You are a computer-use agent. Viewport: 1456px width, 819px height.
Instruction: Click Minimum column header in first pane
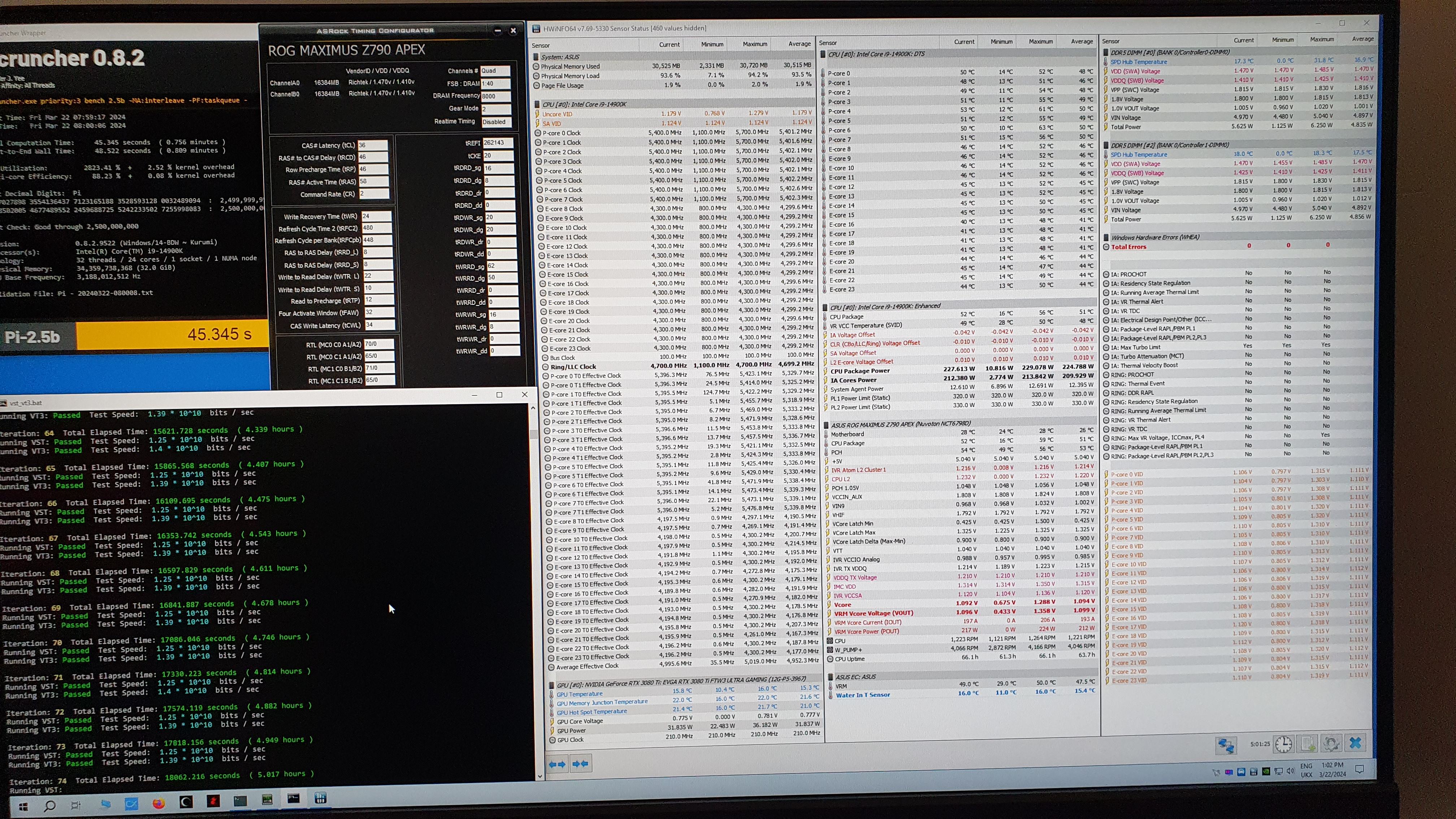tap(712, 44)
